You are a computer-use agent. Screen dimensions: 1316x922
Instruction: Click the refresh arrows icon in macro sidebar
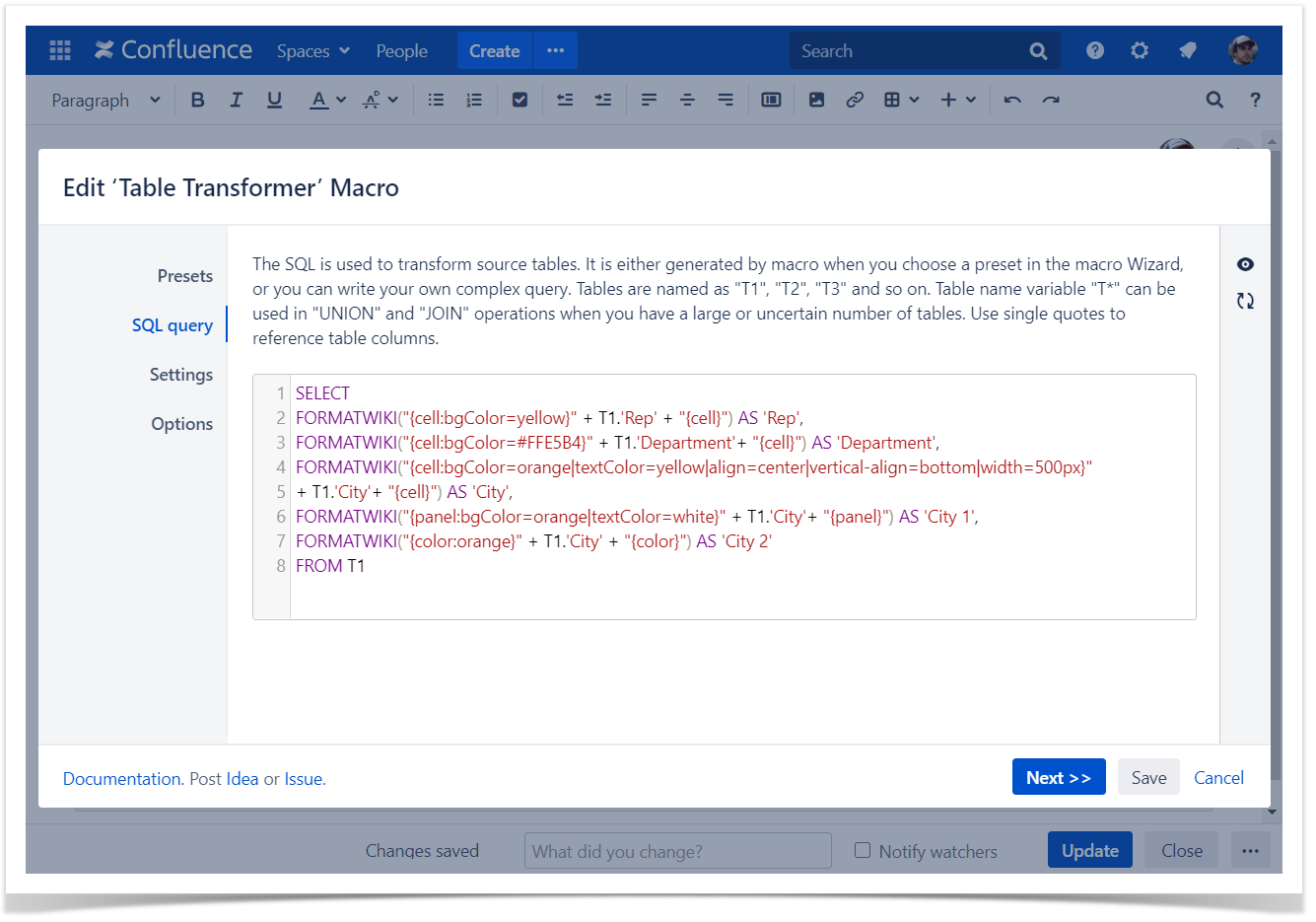click(x=1245, y=301)
